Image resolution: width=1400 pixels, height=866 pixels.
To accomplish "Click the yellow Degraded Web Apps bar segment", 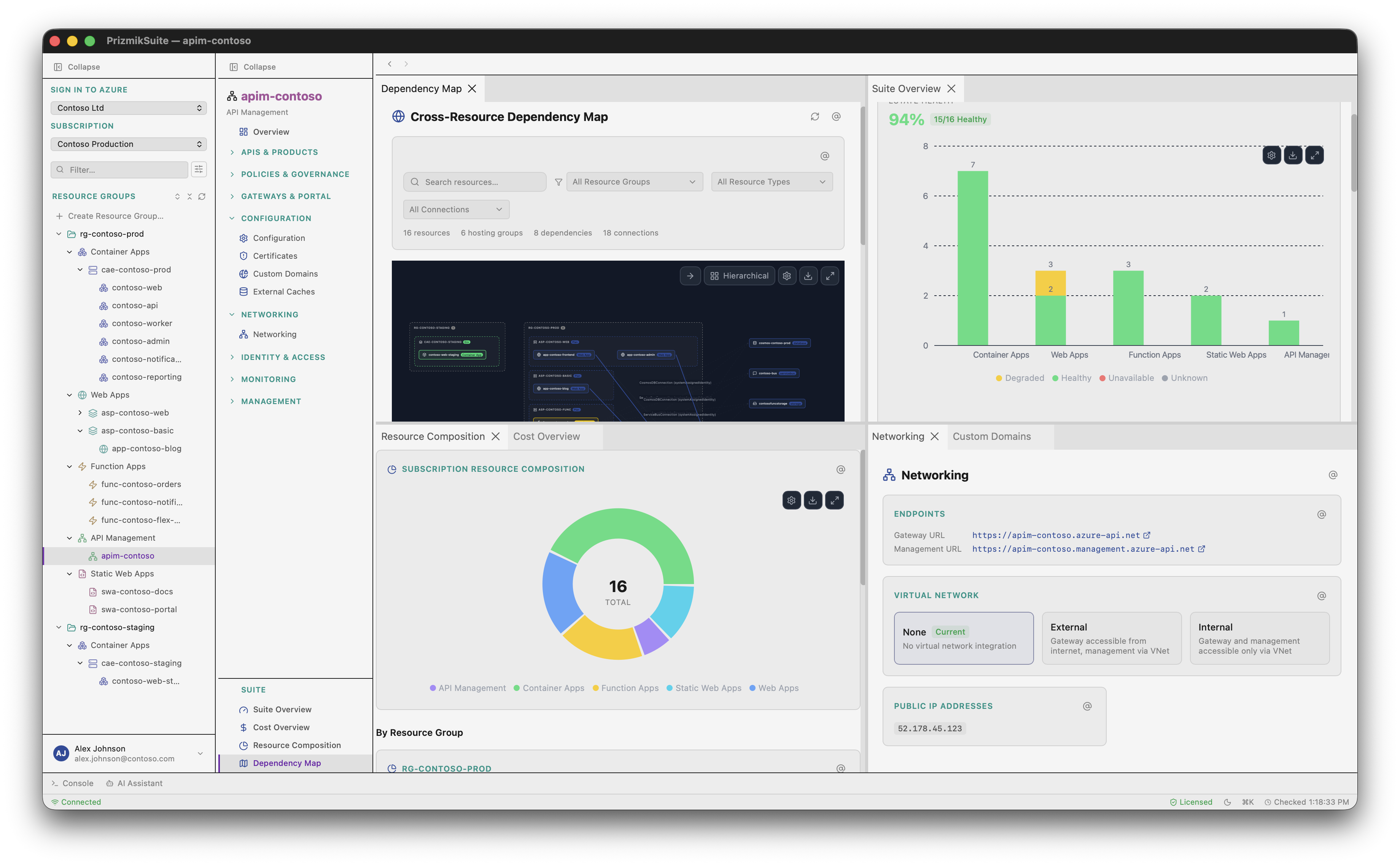I will click(x=1050, y=283).
